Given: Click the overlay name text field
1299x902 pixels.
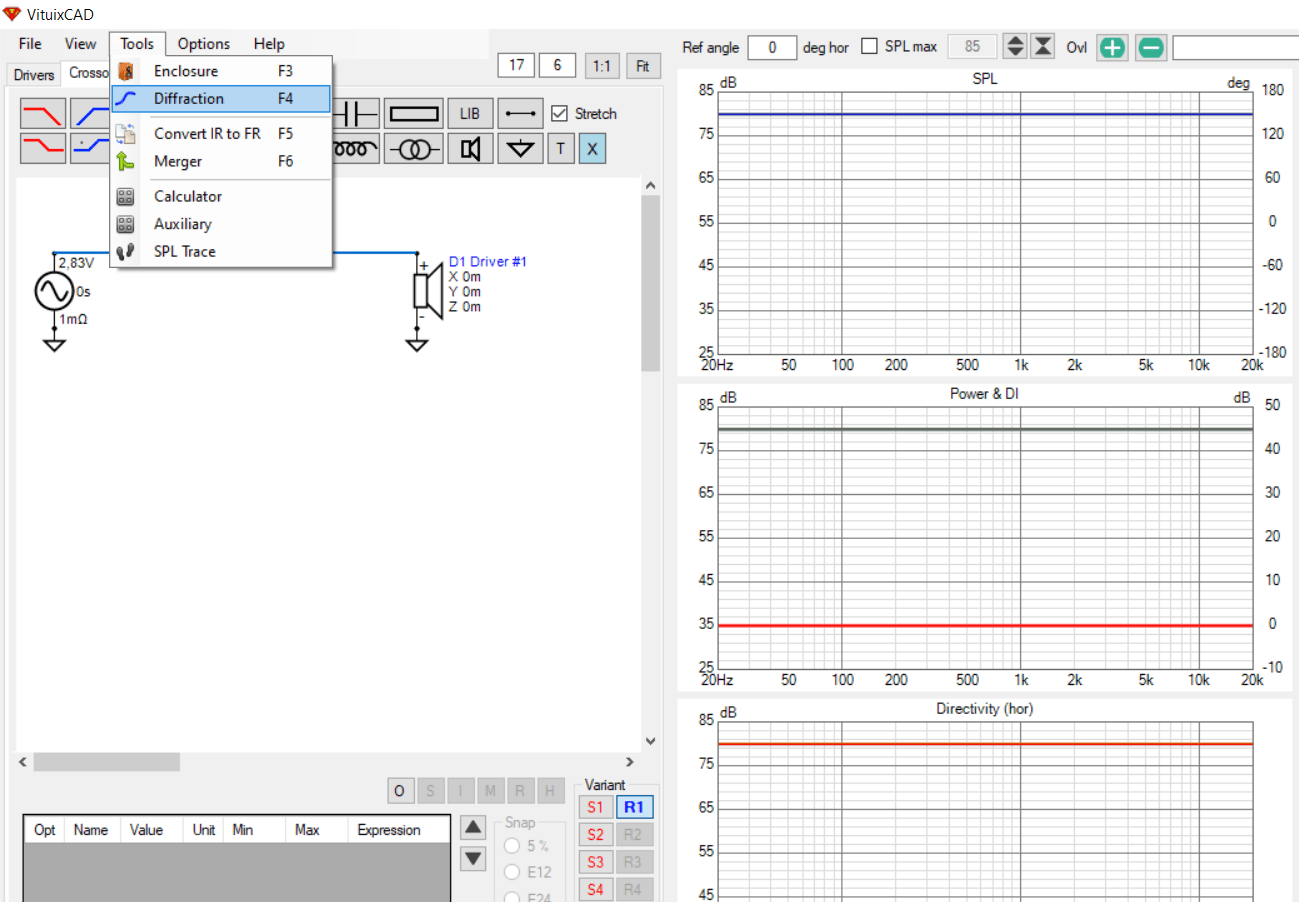Looking at the screenshot, I should [1236, 47].
